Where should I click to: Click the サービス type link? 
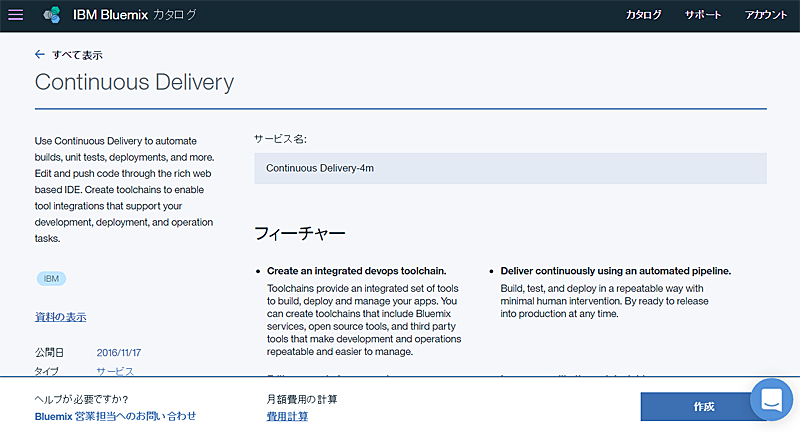(115, 371)
